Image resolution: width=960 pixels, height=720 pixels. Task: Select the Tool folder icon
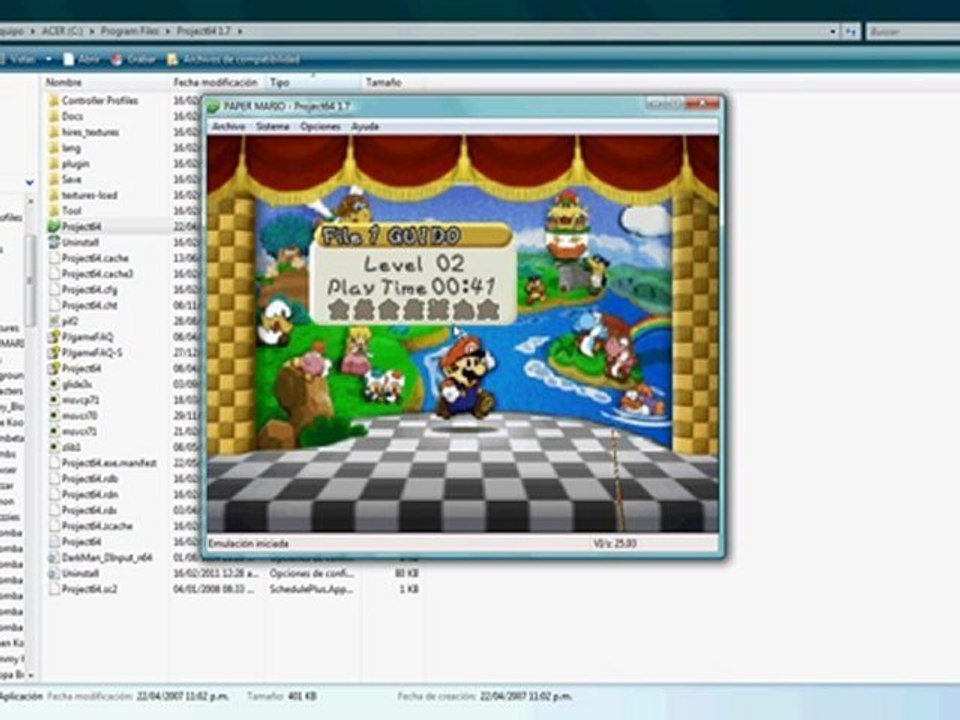(54, 211)
